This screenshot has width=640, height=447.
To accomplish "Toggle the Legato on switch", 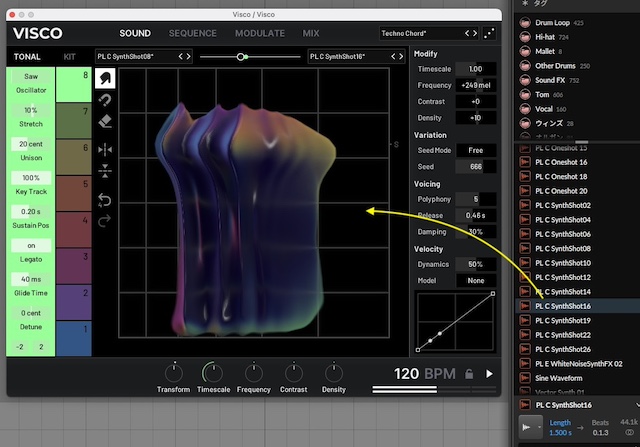I will click(x=30, y=246).
